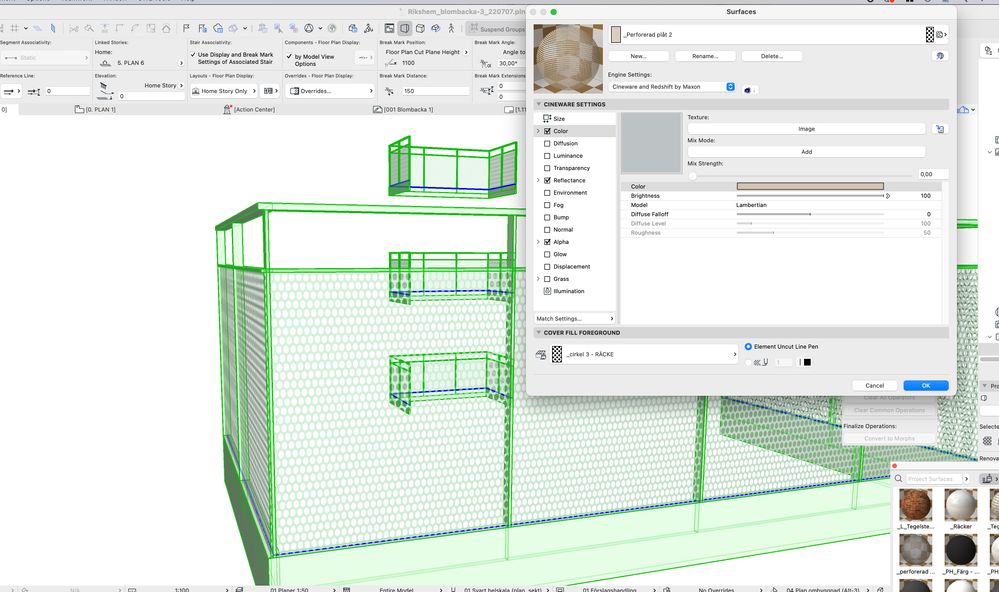
Task: Enable the Diffusion channel checkbox
Action: pyautogui.click(x=549, y=142)
